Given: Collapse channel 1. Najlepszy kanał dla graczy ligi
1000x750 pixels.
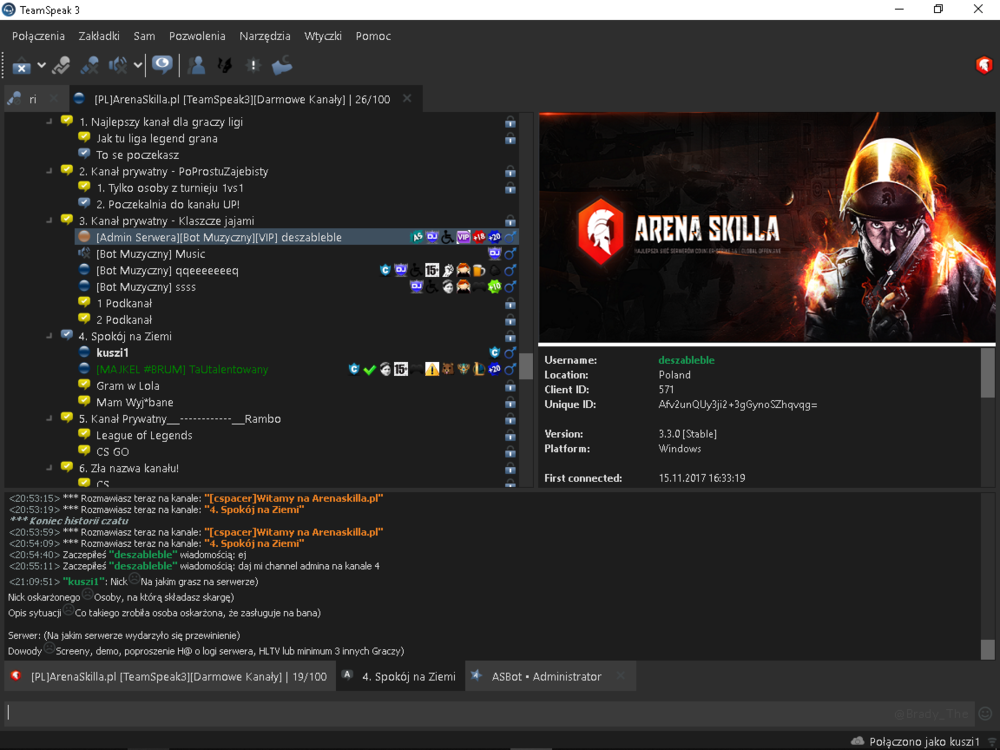Looking at the screenshot, I should [x=50, y=121].
